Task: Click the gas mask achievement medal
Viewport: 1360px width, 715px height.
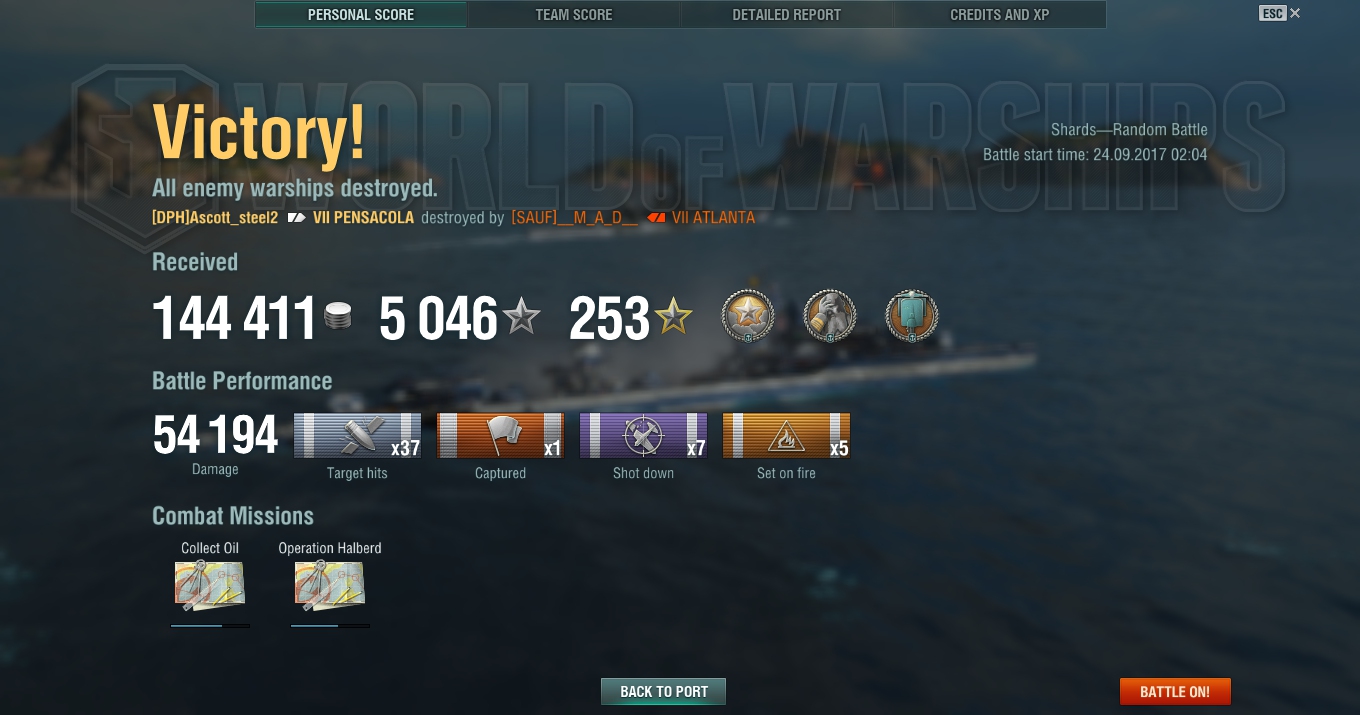Action: (830, 317)
